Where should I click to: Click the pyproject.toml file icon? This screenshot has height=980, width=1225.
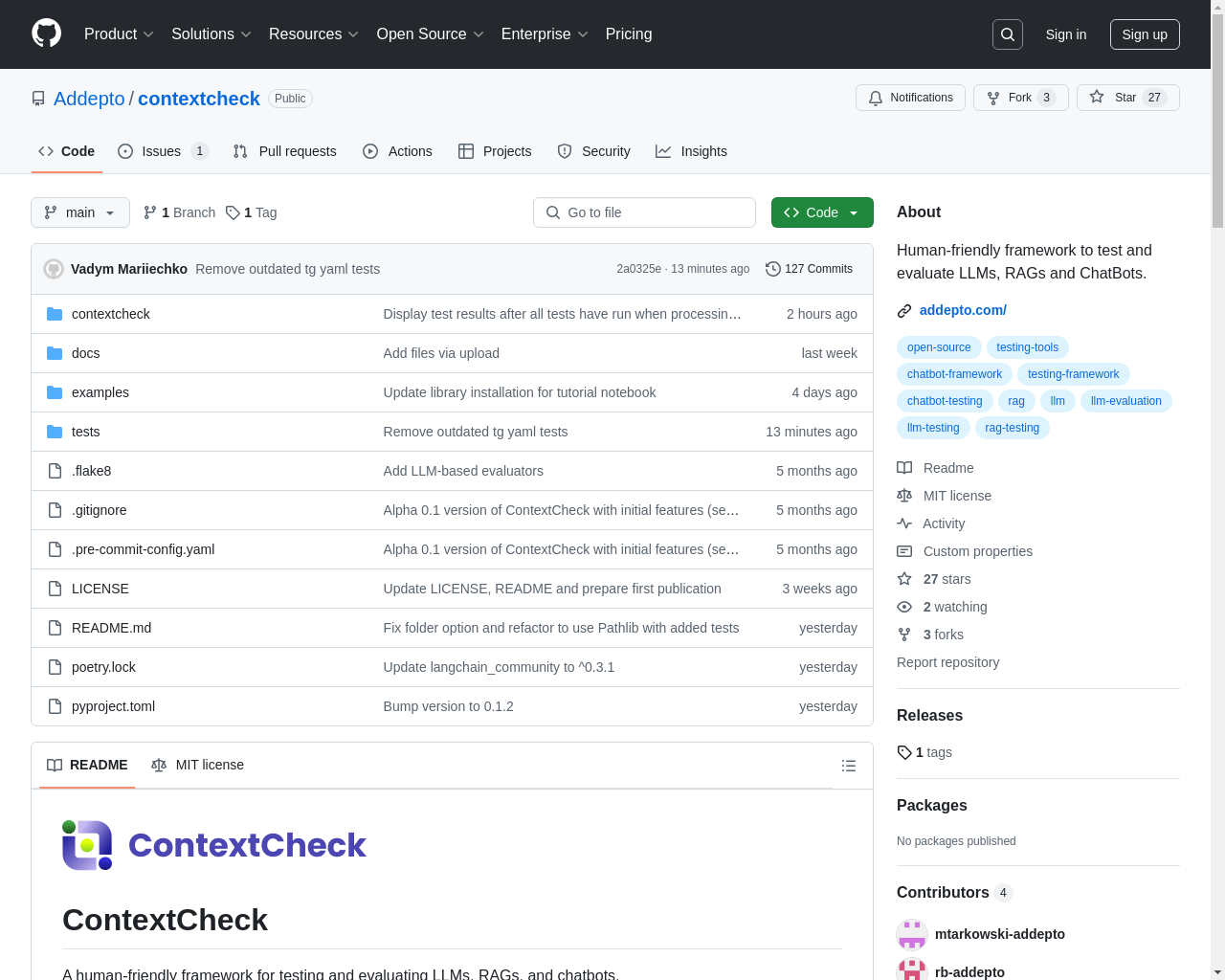pyautogui.click(x=55, y=706)
